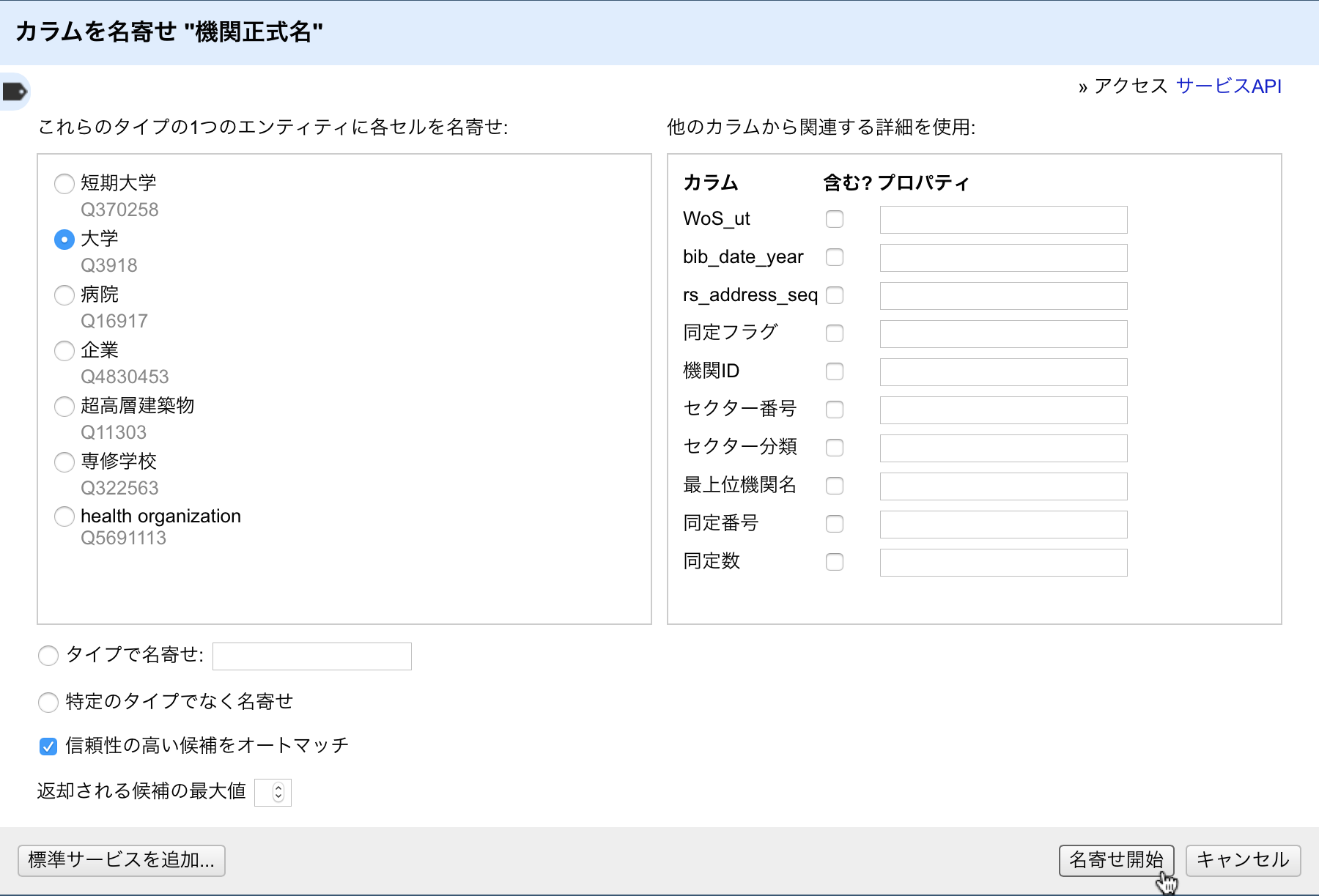
Task: Check the include box for bib_date_year
Action: point(835,257)
